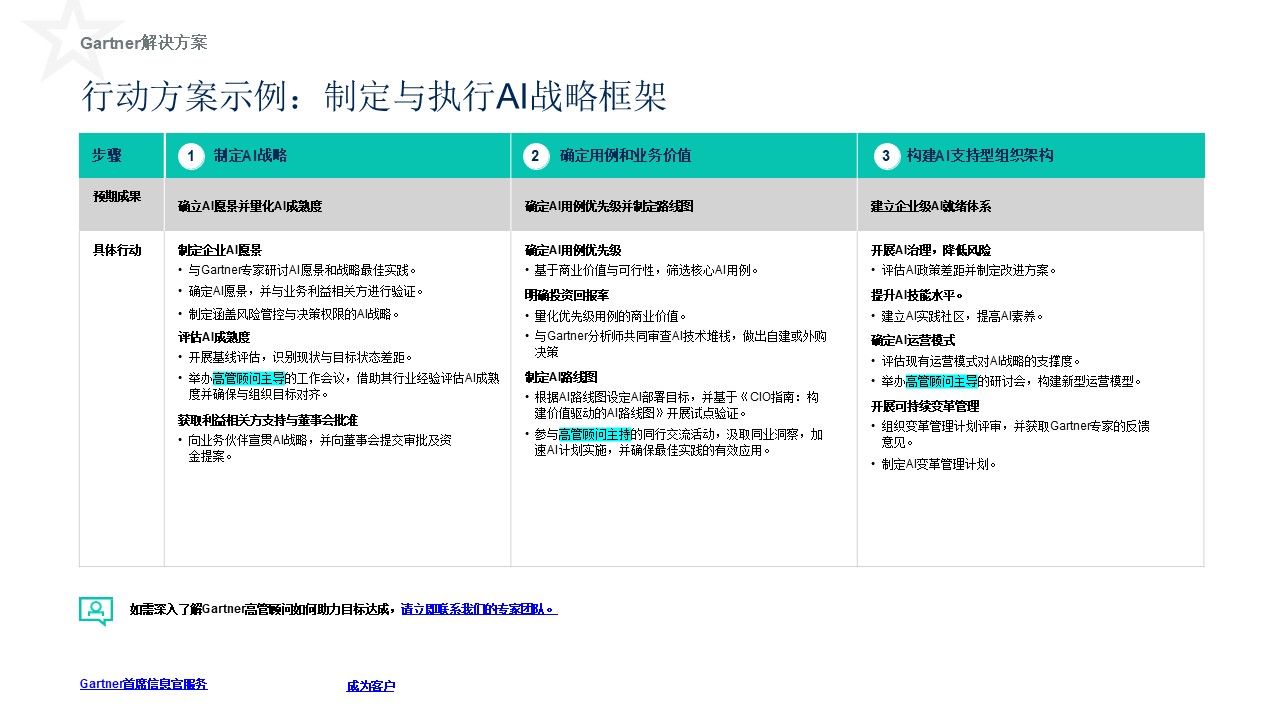1280x720 pixels.
Task: Click highlighted '高管顾问主导' in 研讨会 bullet
Action: tap(942, 381)
